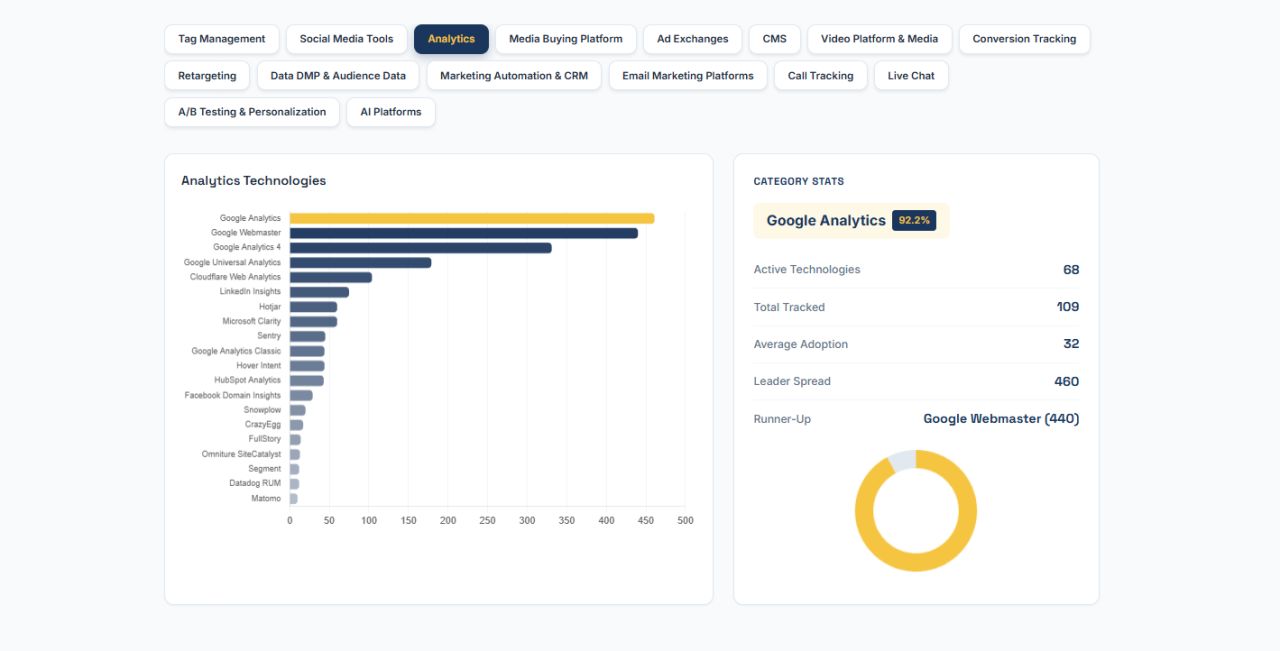Select Data DMP & Audience Data tab

coord(338,76)
